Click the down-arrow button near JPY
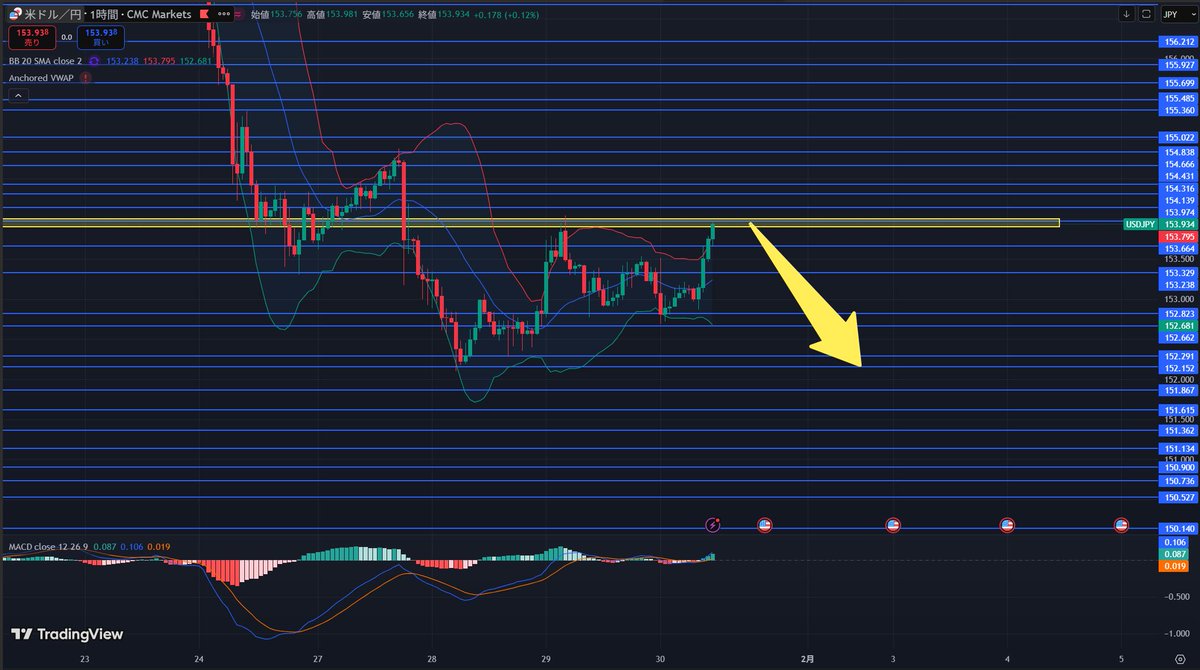The image size is (1200, 670). click(1126, 14)
